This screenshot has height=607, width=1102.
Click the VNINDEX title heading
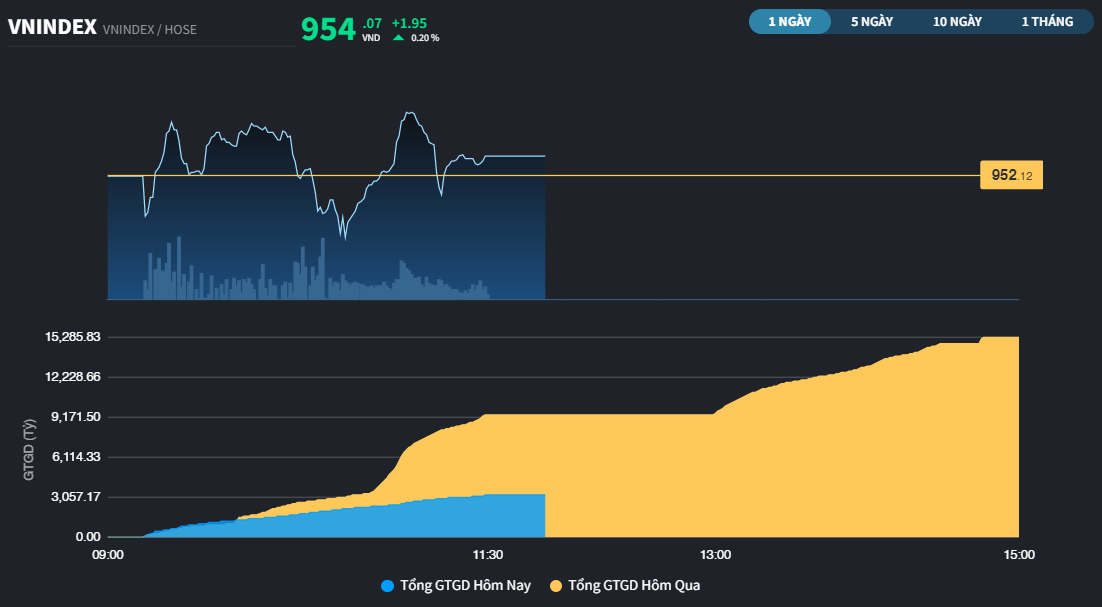coord(52,28)
